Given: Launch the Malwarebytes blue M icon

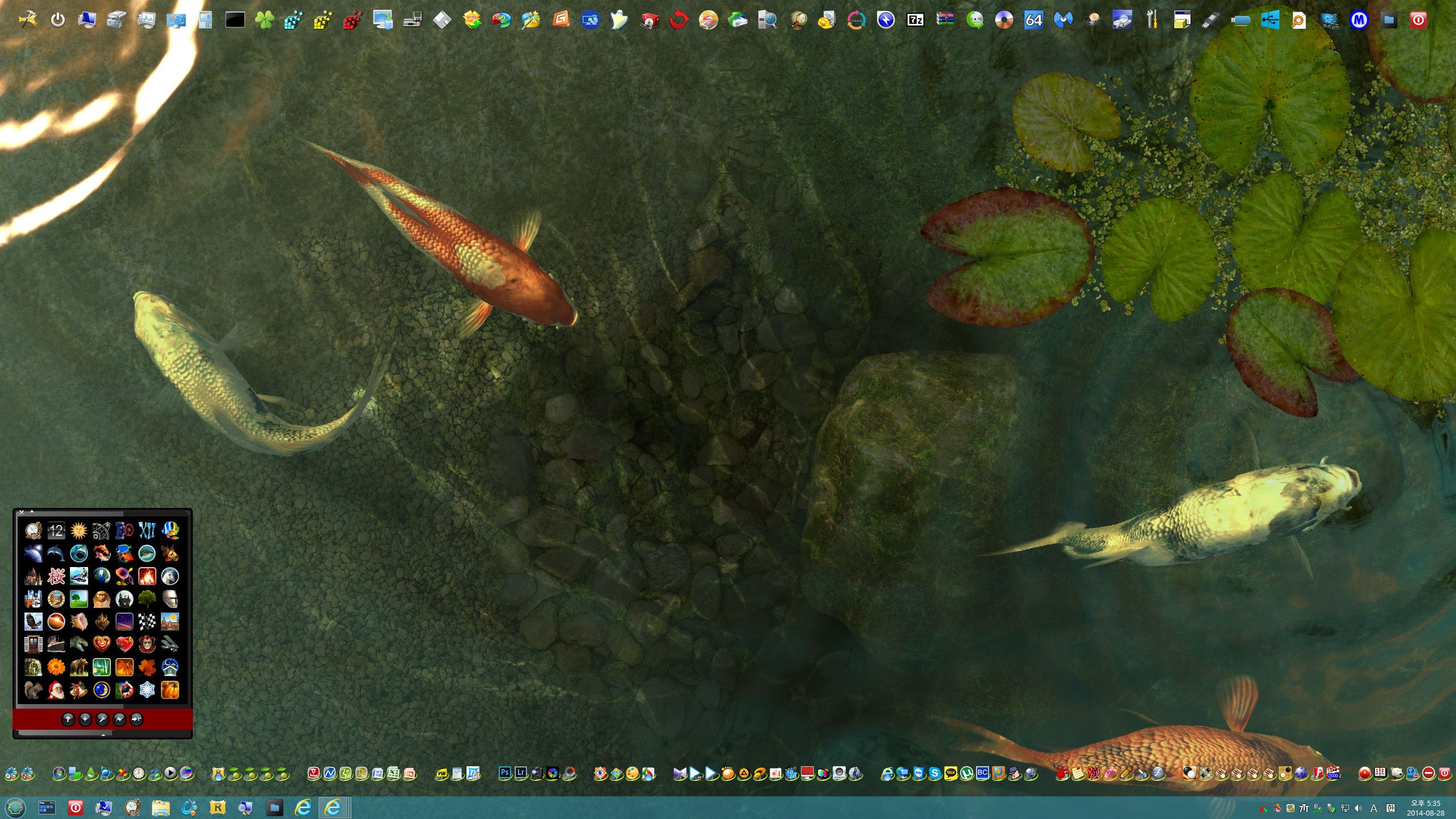Looking at the screenshot, I should [x=1063, y=20].
